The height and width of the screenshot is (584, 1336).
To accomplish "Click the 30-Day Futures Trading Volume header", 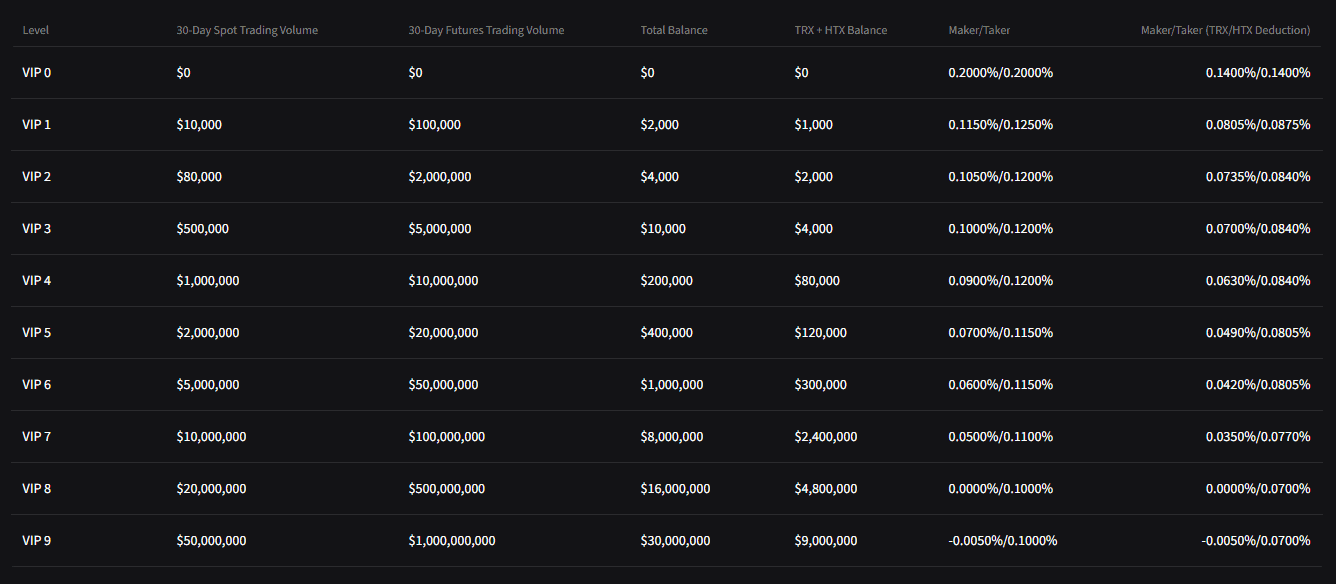I will coord(485,30).
